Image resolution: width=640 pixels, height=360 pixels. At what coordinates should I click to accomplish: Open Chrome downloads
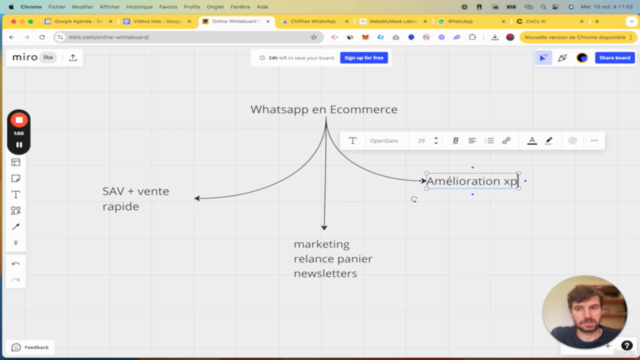[x=495, y=37]
